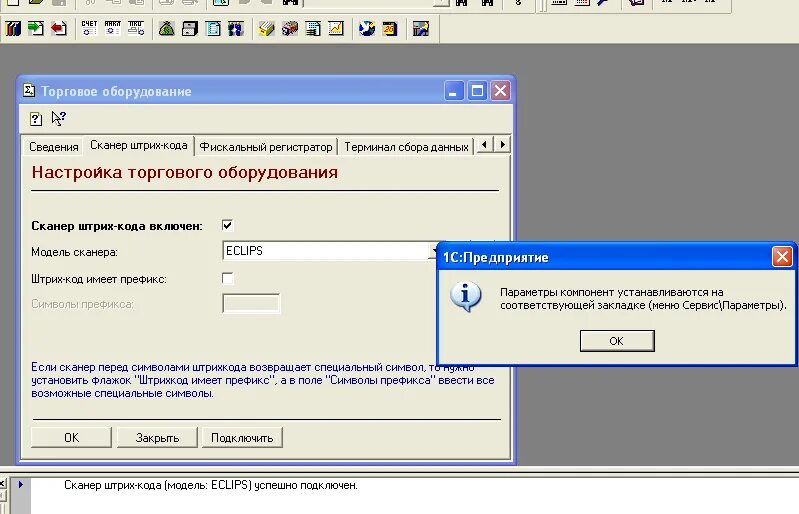Viewport: 799px width, 514px height.
Task: Click the ПКО cash order toolbar icon
Action: point(136,29)
